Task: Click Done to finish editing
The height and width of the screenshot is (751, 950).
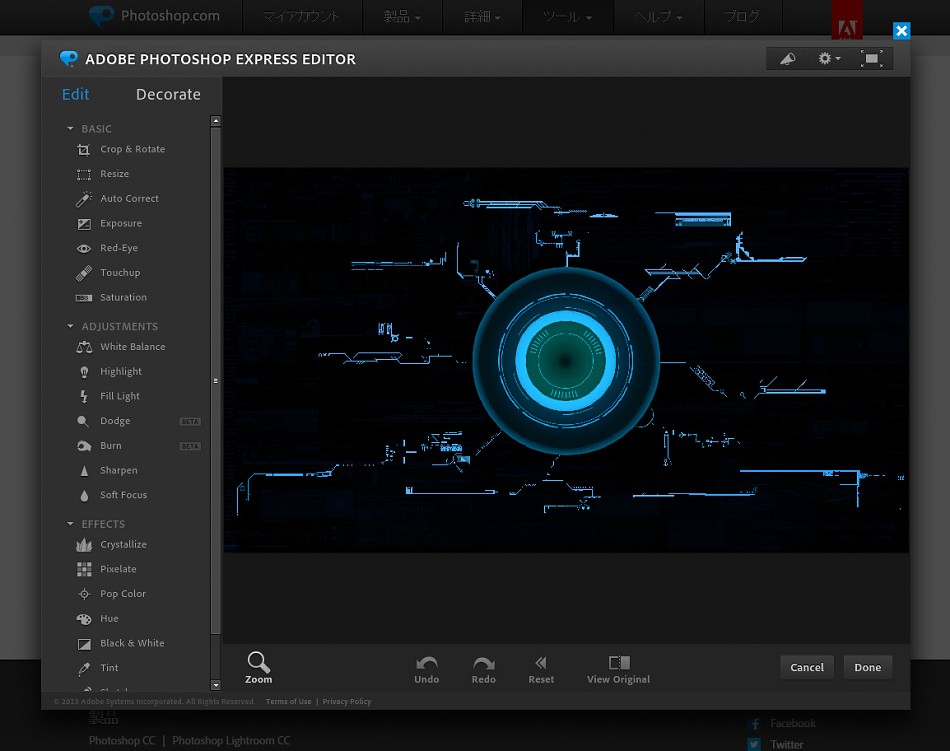Action: pyautogui.click(x=868, y=667)
